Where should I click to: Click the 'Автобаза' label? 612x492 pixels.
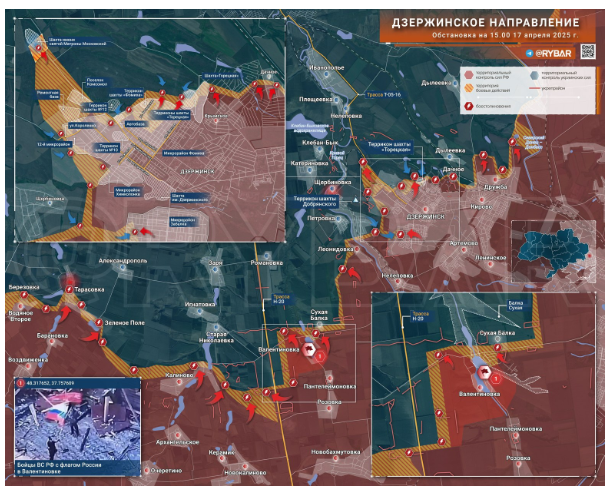(135, 124)
